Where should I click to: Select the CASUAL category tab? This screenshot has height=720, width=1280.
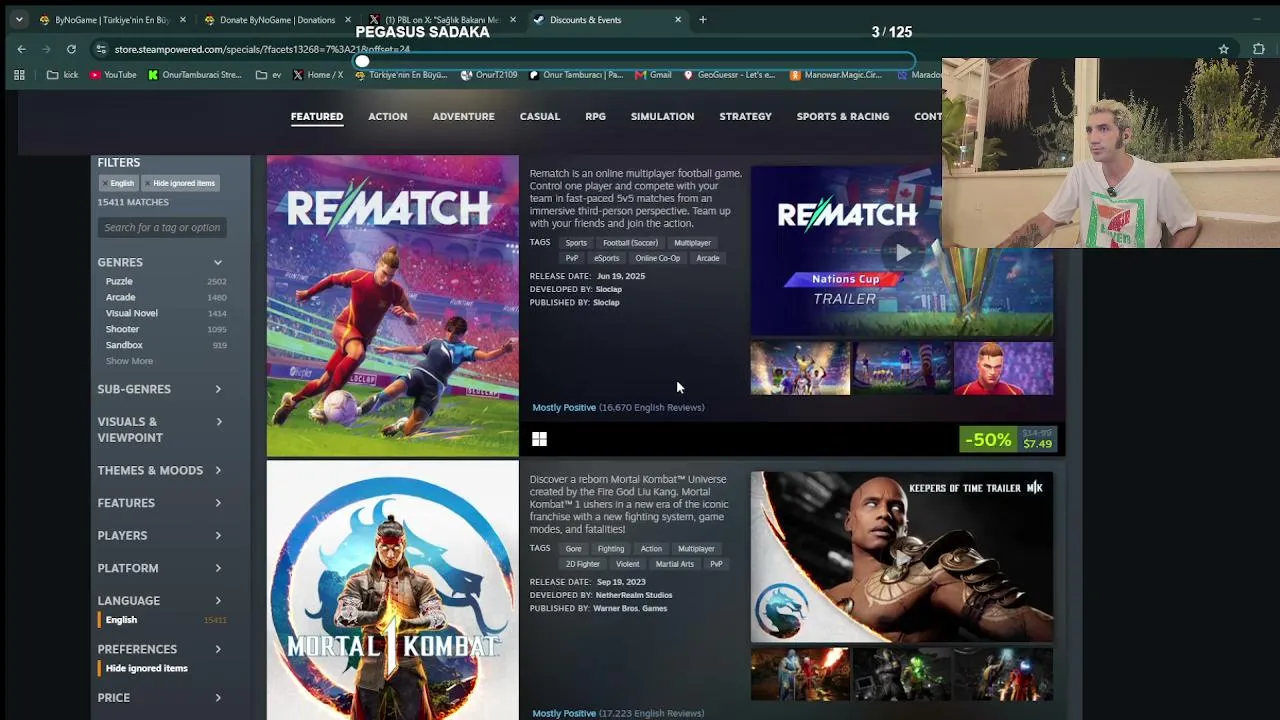pos(540,117)
